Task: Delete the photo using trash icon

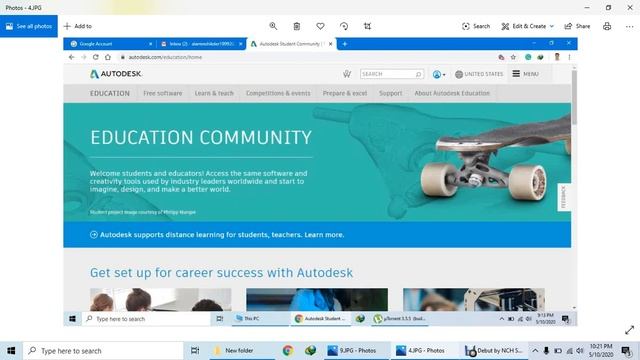Action: 297,26
